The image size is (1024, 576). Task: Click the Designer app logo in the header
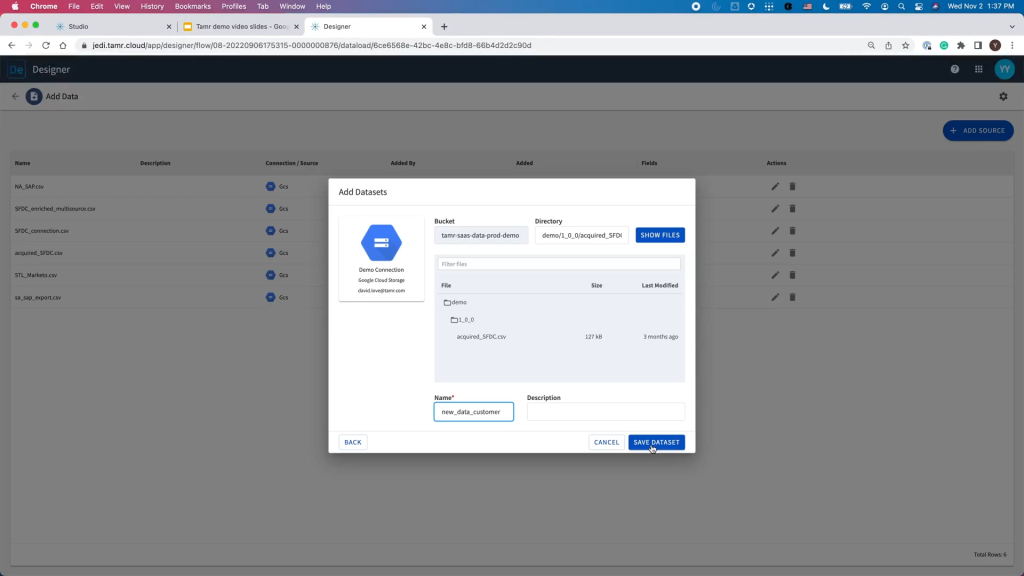(14, 69)
